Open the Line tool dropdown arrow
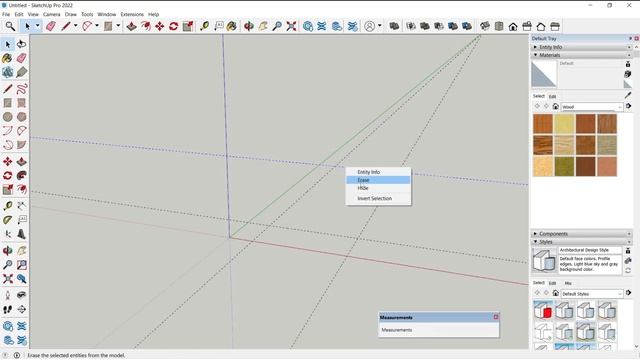This screenshot has width=640, height=360. (x=76, y=26)
